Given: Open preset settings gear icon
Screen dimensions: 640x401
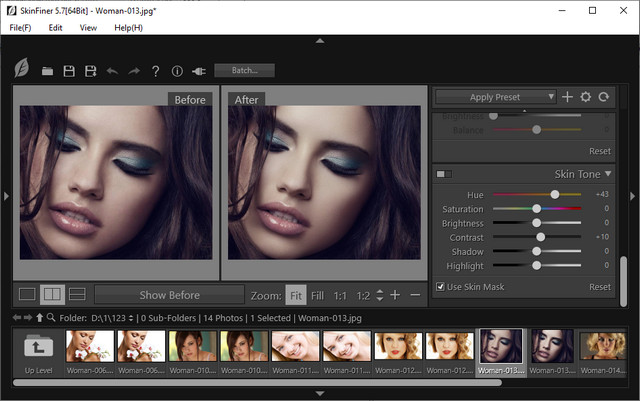Looking at the screenshot, I should (x=586, y=97).
